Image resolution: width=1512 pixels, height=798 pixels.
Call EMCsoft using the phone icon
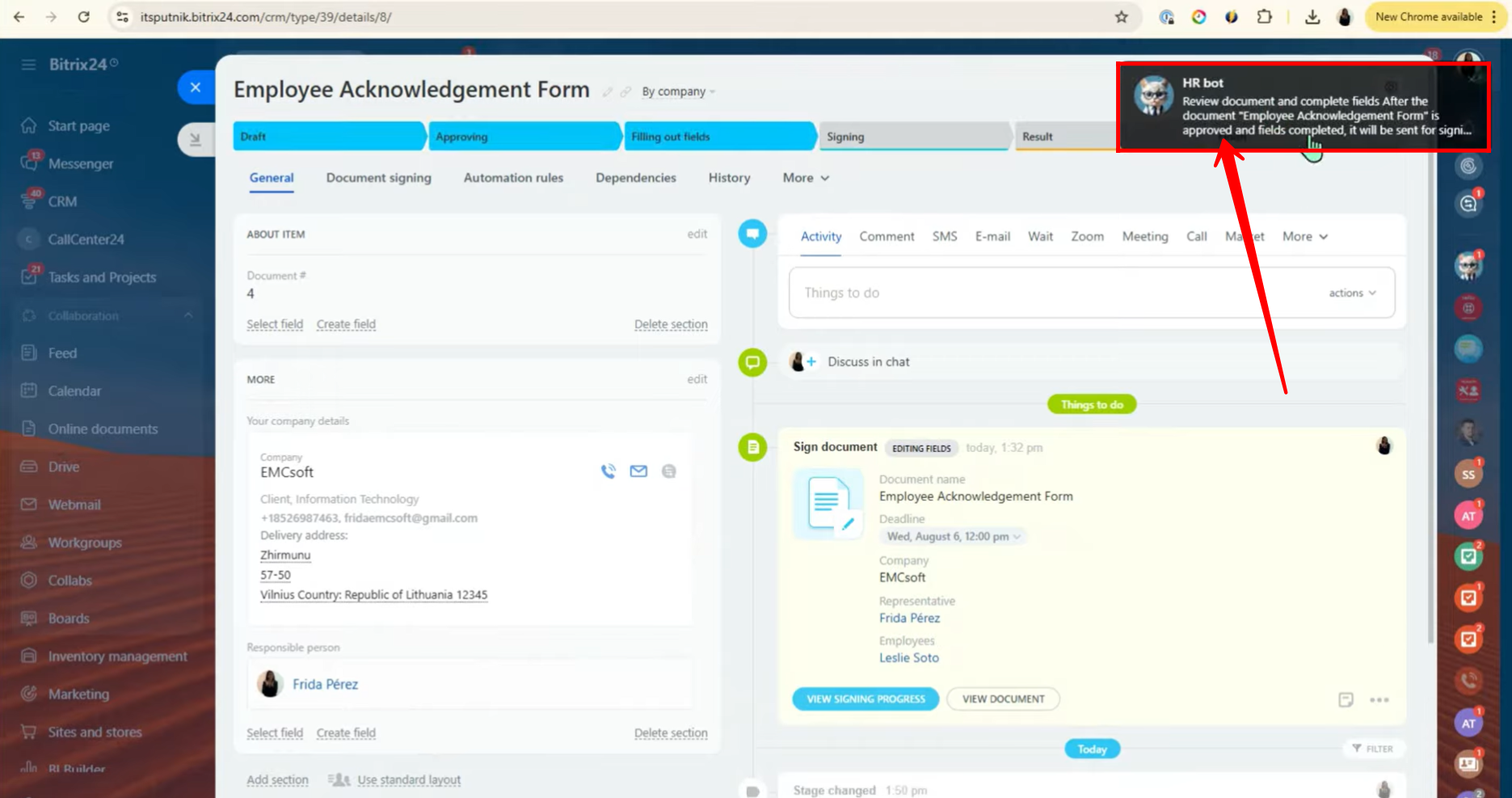point(609,471)
